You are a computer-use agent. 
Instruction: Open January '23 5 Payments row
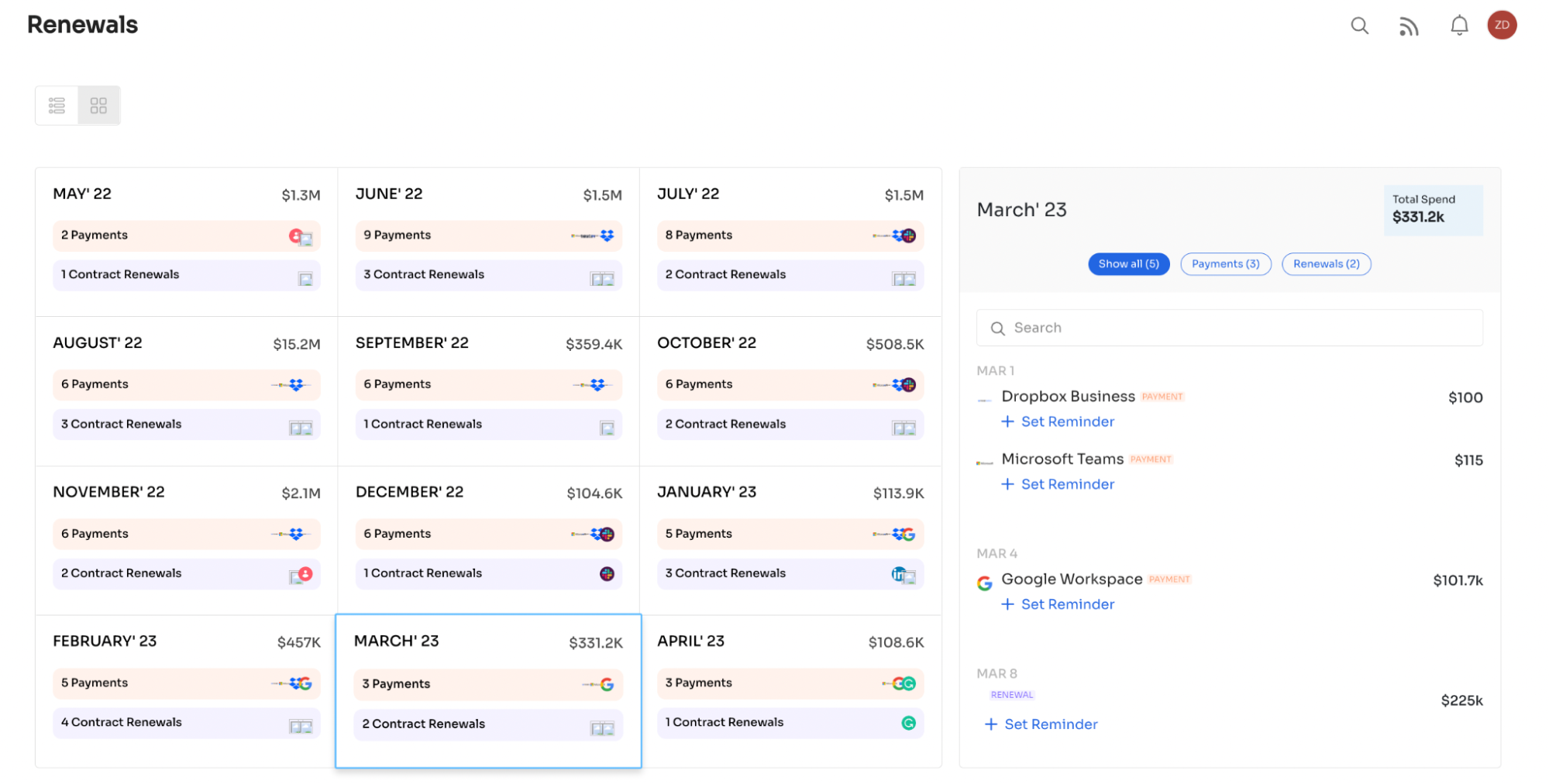coord(790,535)
